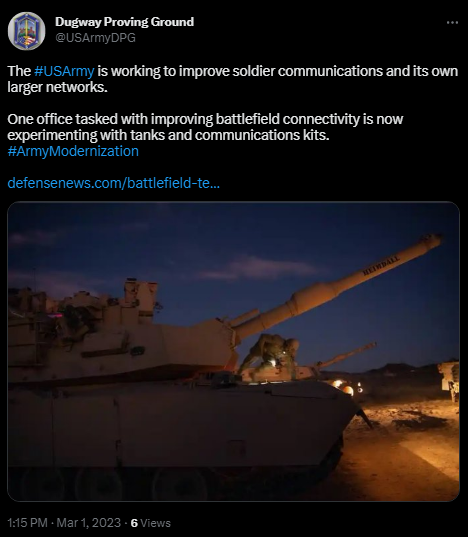The height and width of the screenshot is (537, 468).
Task: Click the Dugway Proving Ground profile avatar
Action: tap(26, 31)
